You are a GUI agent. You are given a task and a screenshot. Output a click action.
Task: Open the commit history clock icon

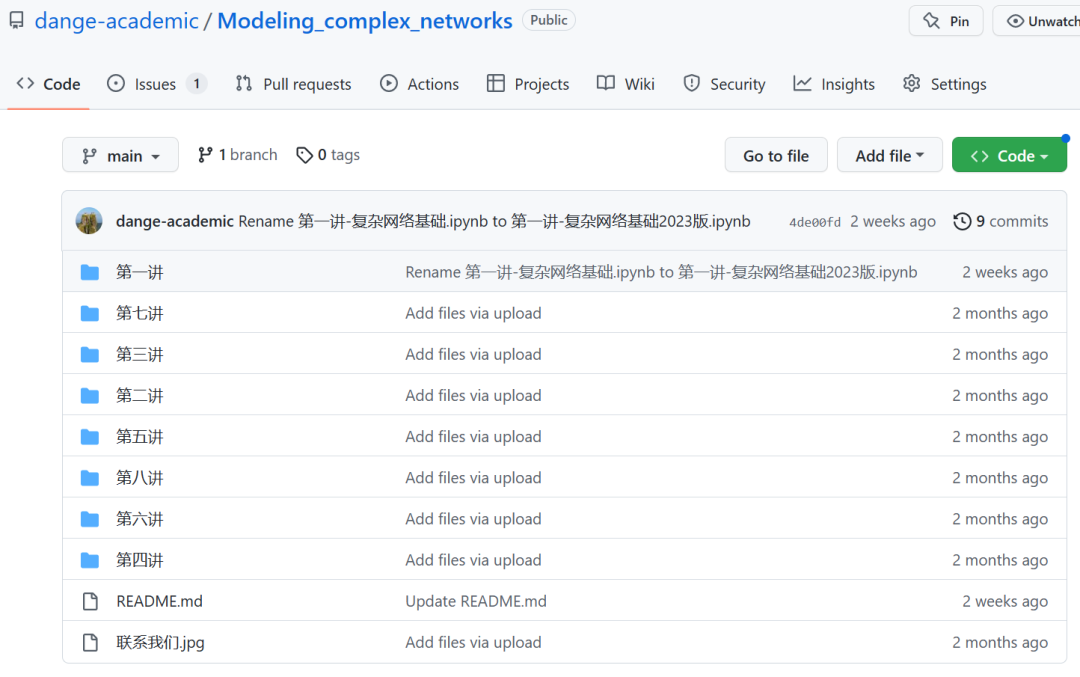coord(963,221)
